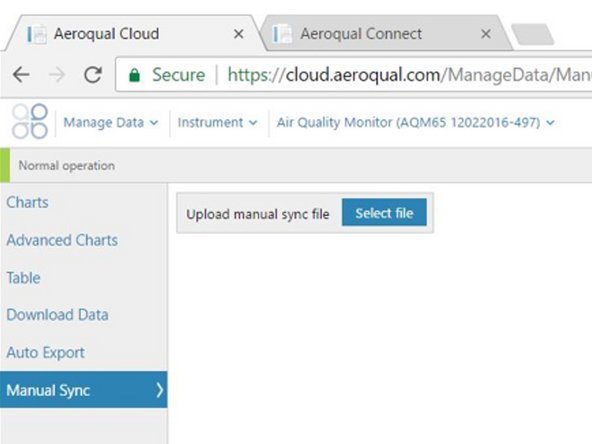Click the 'Normal operation' status text

67,165
